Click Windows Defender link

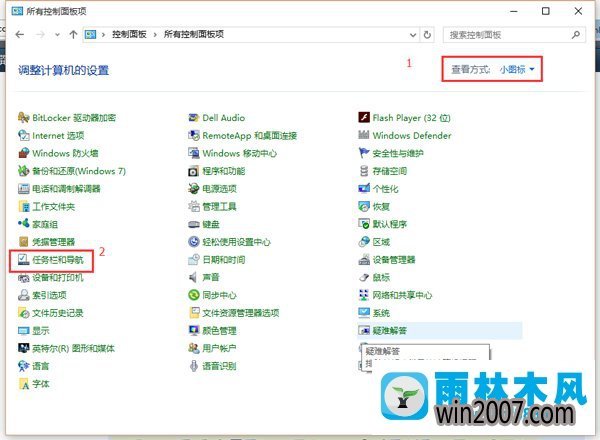click(412, 135)
